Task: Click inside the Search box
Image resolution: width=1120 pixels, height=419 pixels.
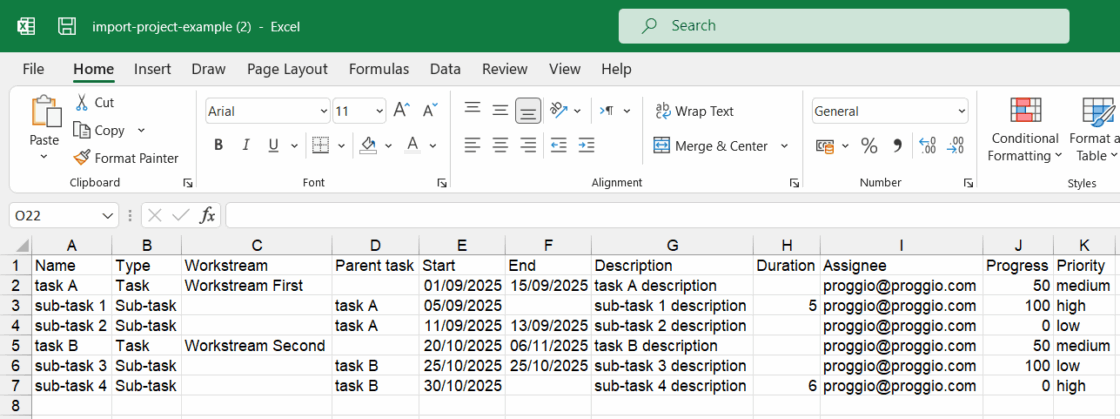Action: (x=844, y=26)
